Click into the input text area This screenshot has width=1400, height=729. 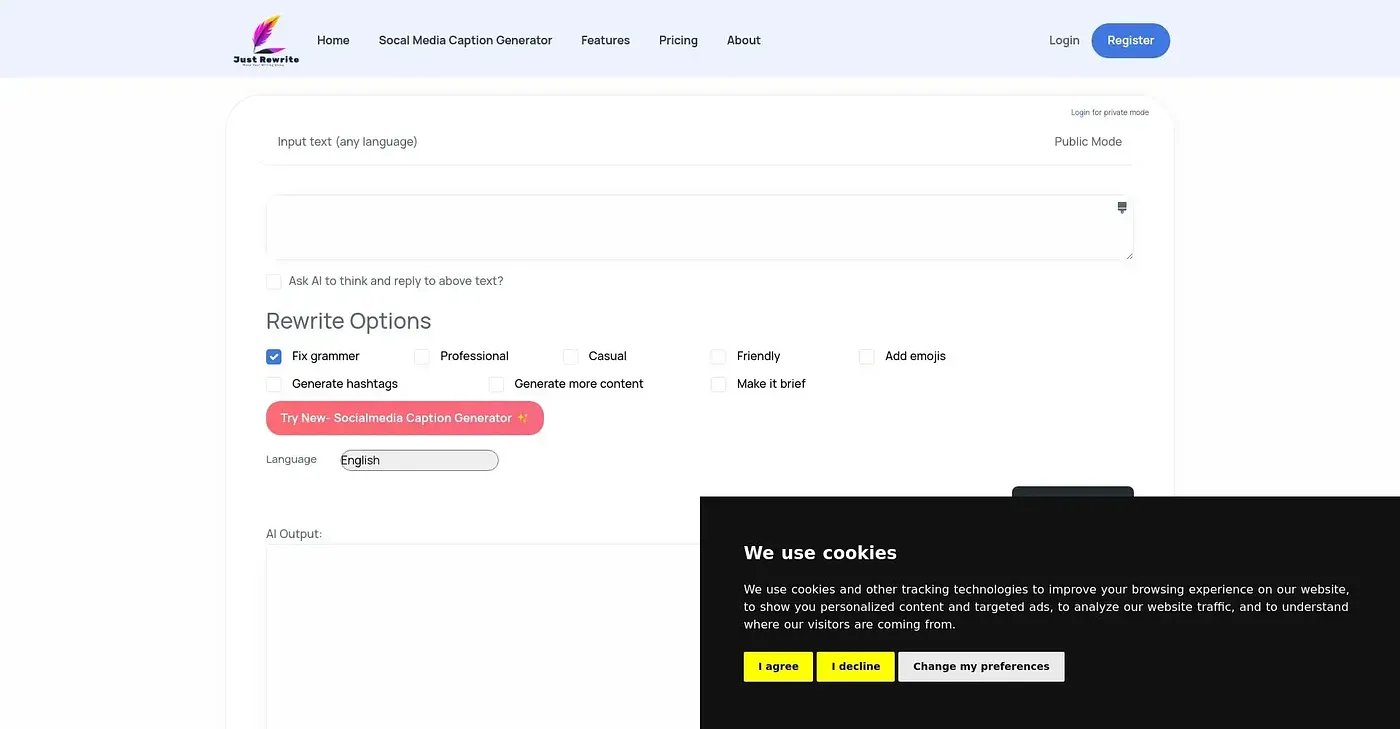700,227
